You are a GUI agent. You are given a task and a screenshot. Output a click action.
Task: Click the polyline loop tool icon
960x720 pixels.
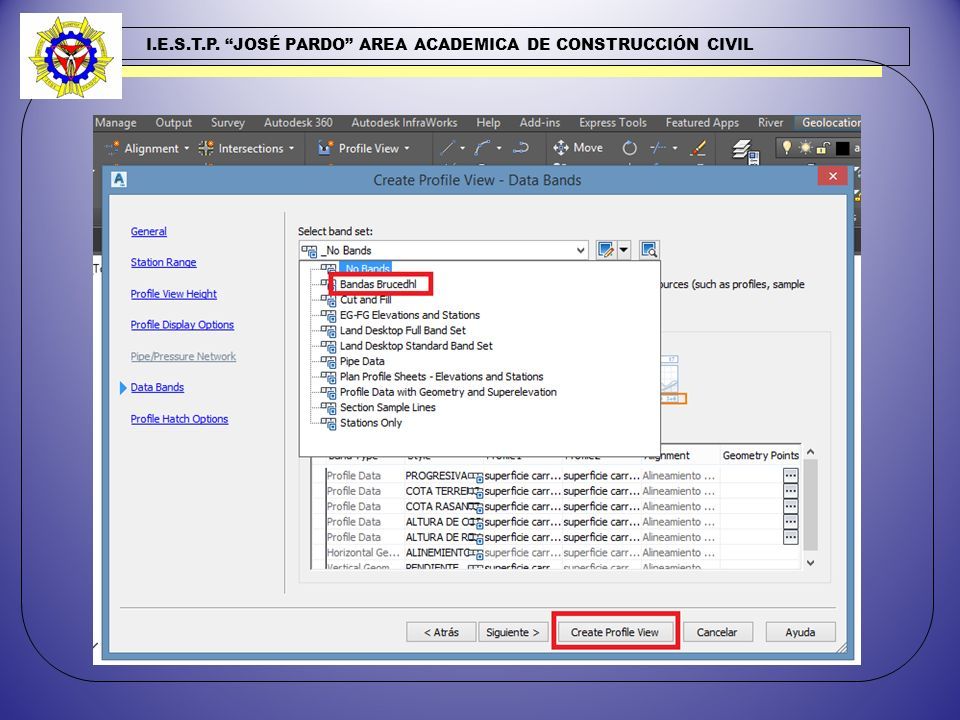pos(520,148)
